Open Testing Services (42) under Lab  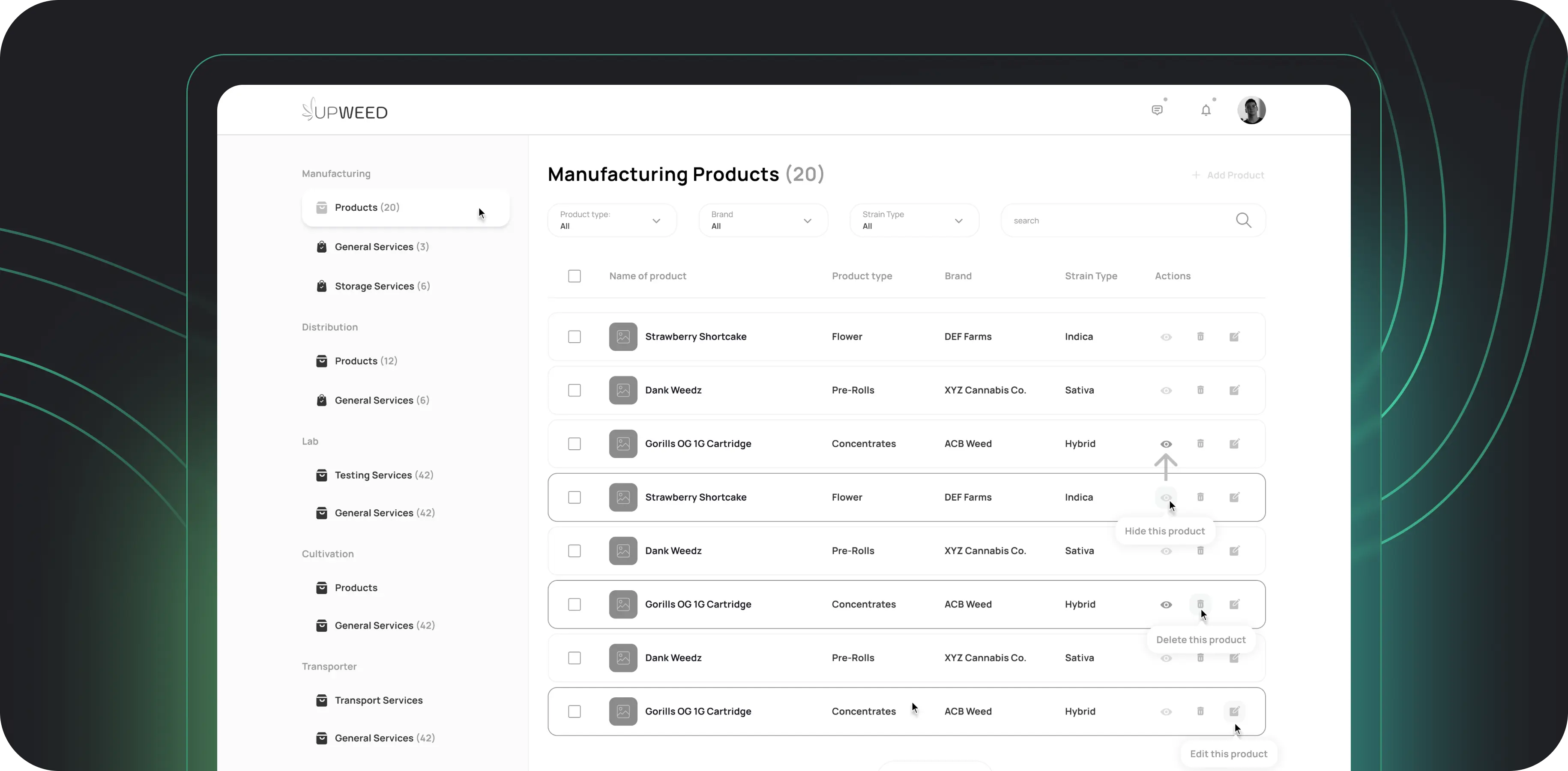click(375, 475)
